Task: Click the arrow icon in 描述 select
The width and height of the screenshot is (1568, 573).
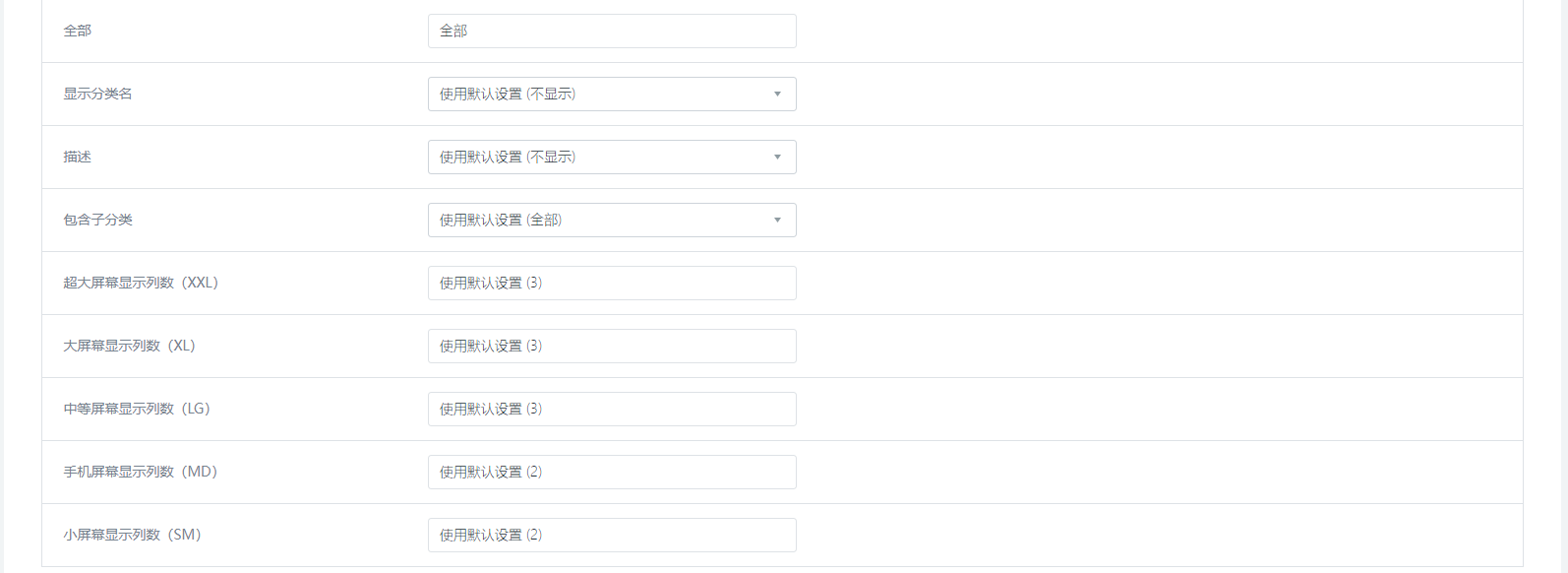Action: (777, 158)
